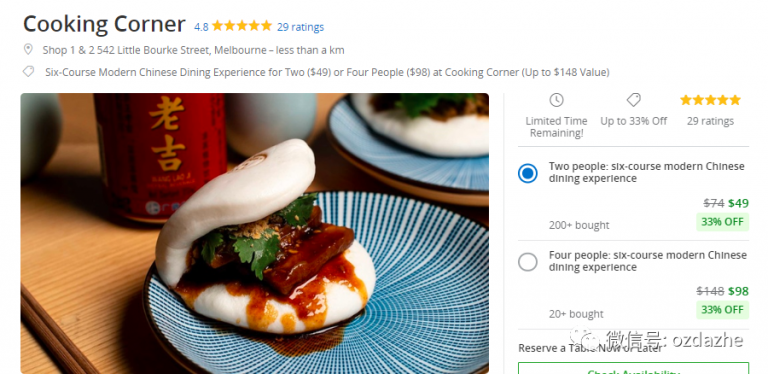Click the Two people six-course option label
Screen dimensions: 768x374
coord(647,172)
